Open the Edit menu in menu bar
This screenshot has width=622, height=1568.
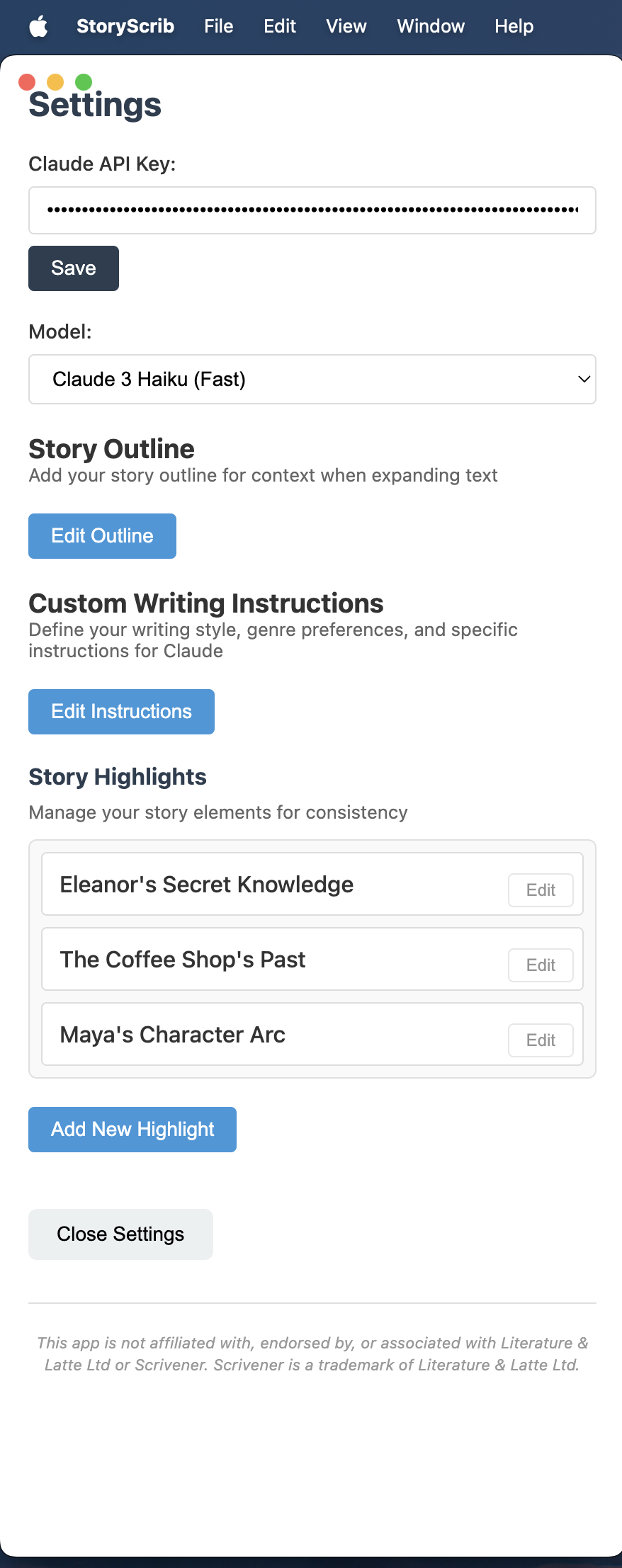point(280,26)
